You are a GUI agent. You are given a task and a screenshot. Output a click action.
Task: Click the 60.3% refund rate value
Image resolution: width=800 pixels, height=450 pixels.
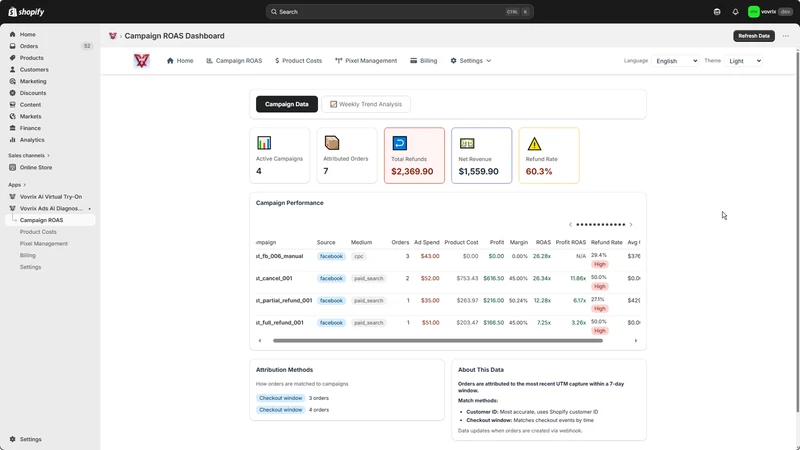coord(539,171)
